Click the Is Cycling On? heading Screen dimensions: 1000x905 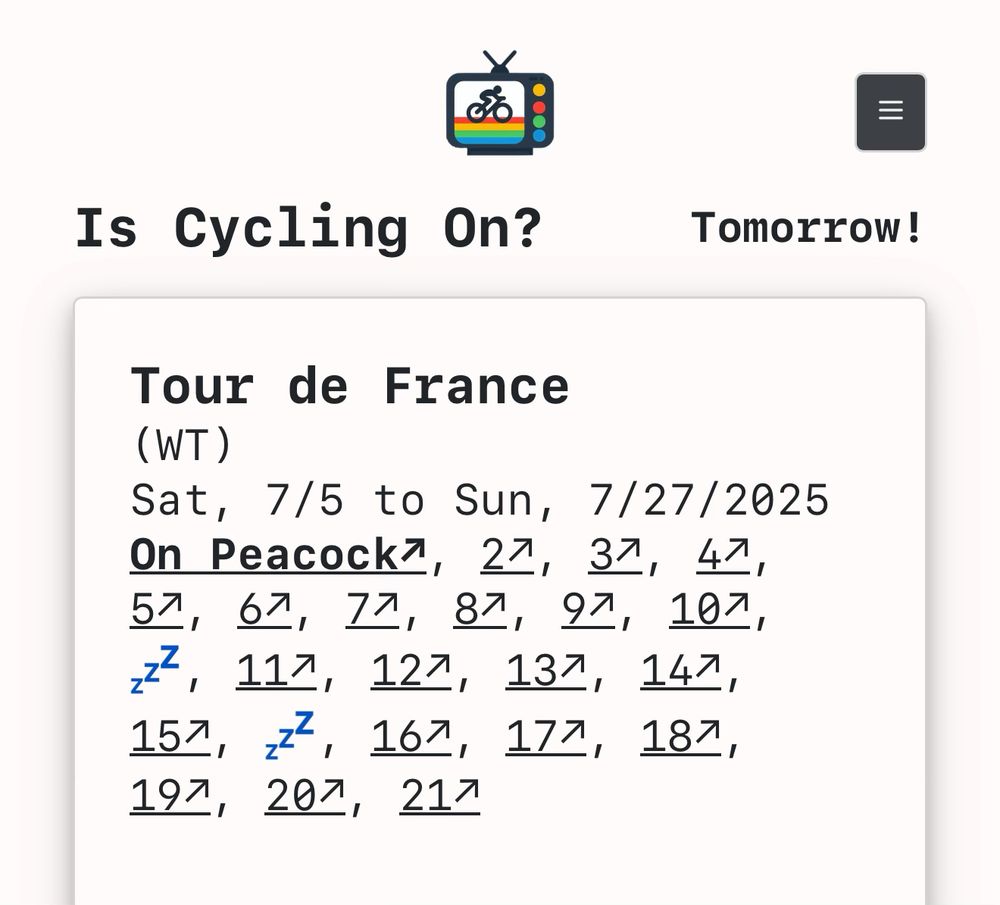click(x=310, y=227)
